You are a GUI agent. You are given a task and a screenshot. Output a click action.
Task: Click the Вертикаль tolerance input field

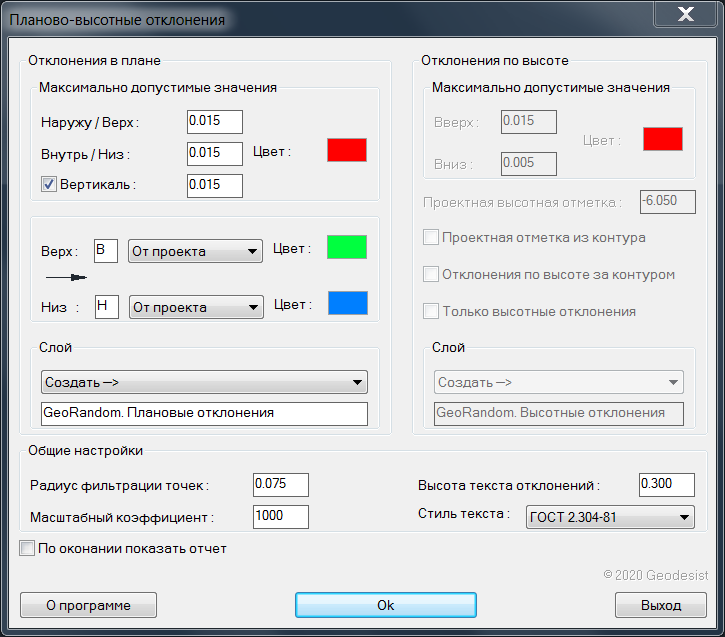point(215,185)
